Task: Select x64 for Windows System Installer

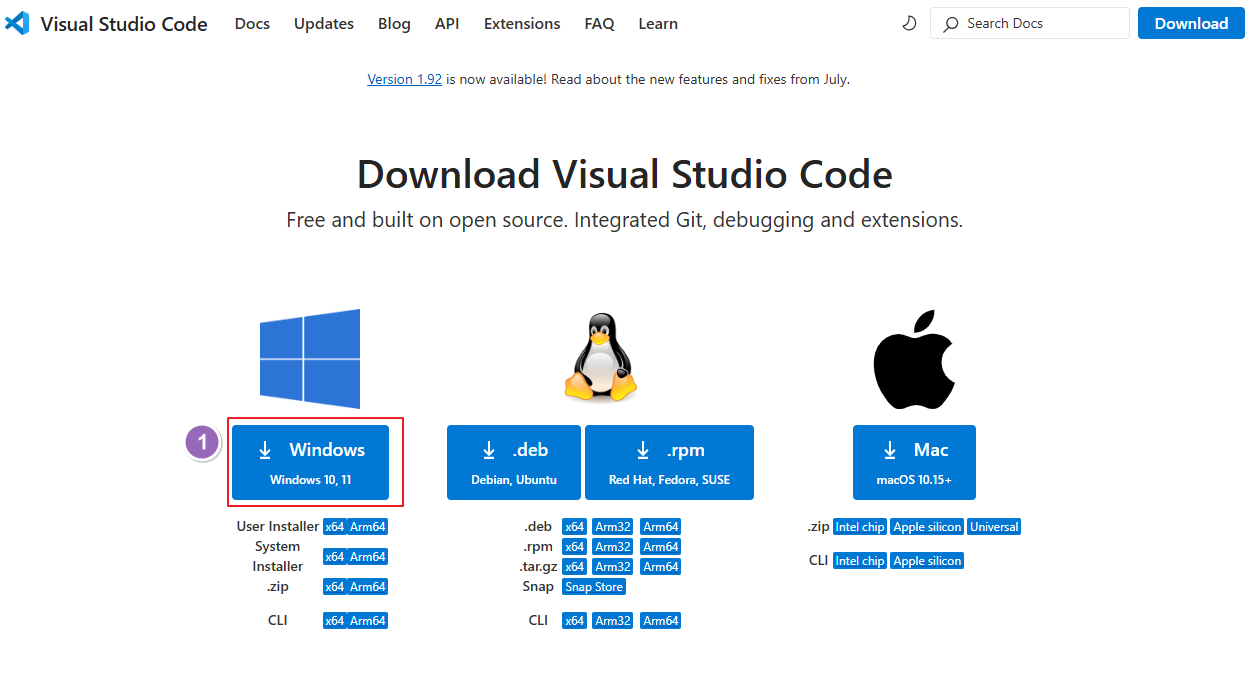Action: [x=334, y=557]
